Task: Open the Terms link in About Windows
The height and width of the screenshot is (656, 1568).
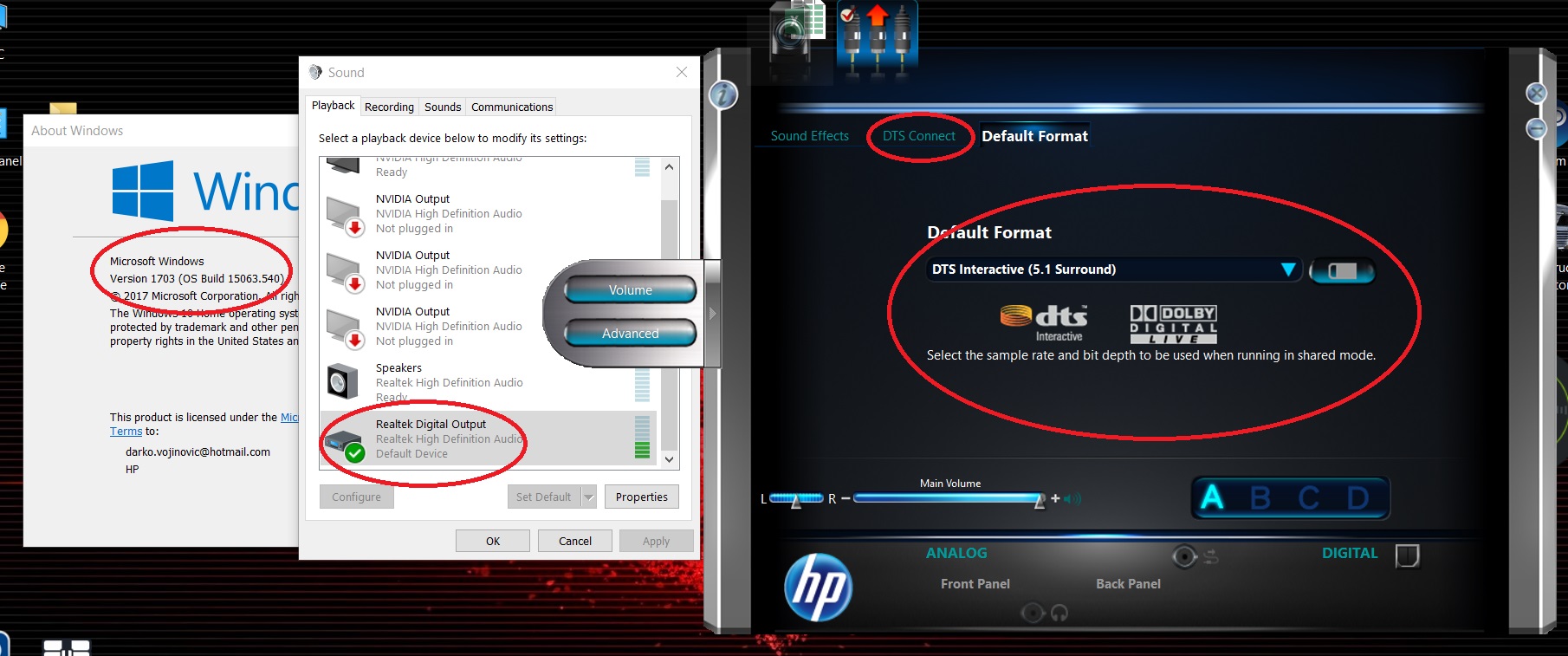Action: tap(126, 432)
